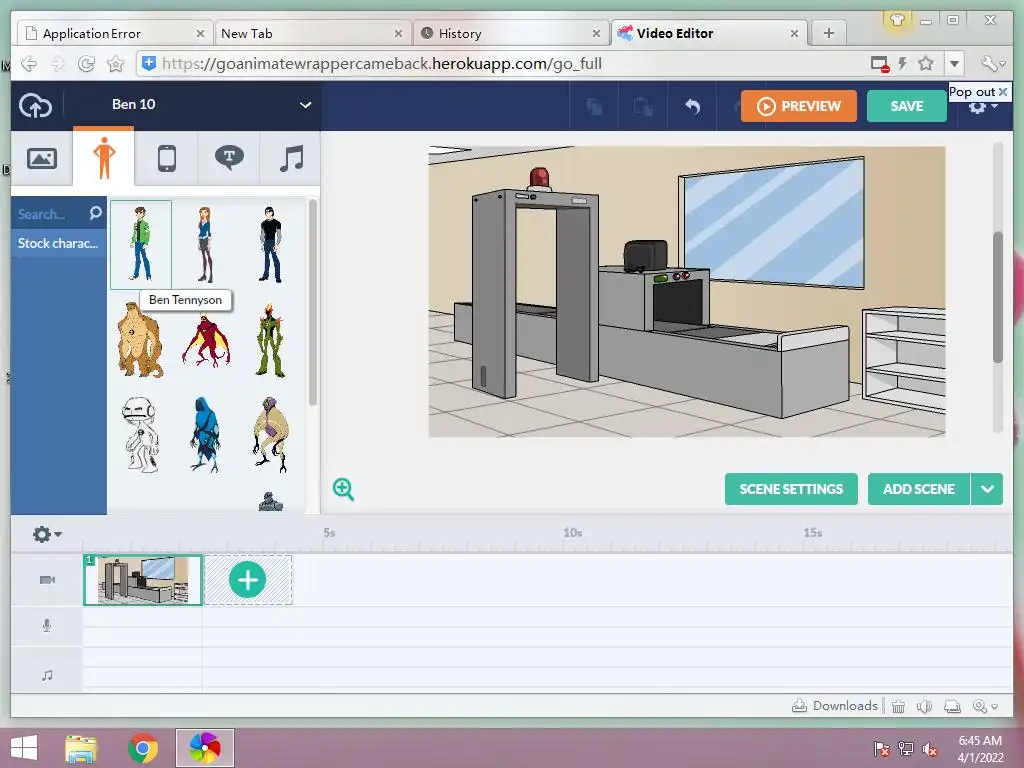Open the Windows Start menu
Image resolution: width=1024 pixels, height=768 pixels.
(x=24, y=748)
